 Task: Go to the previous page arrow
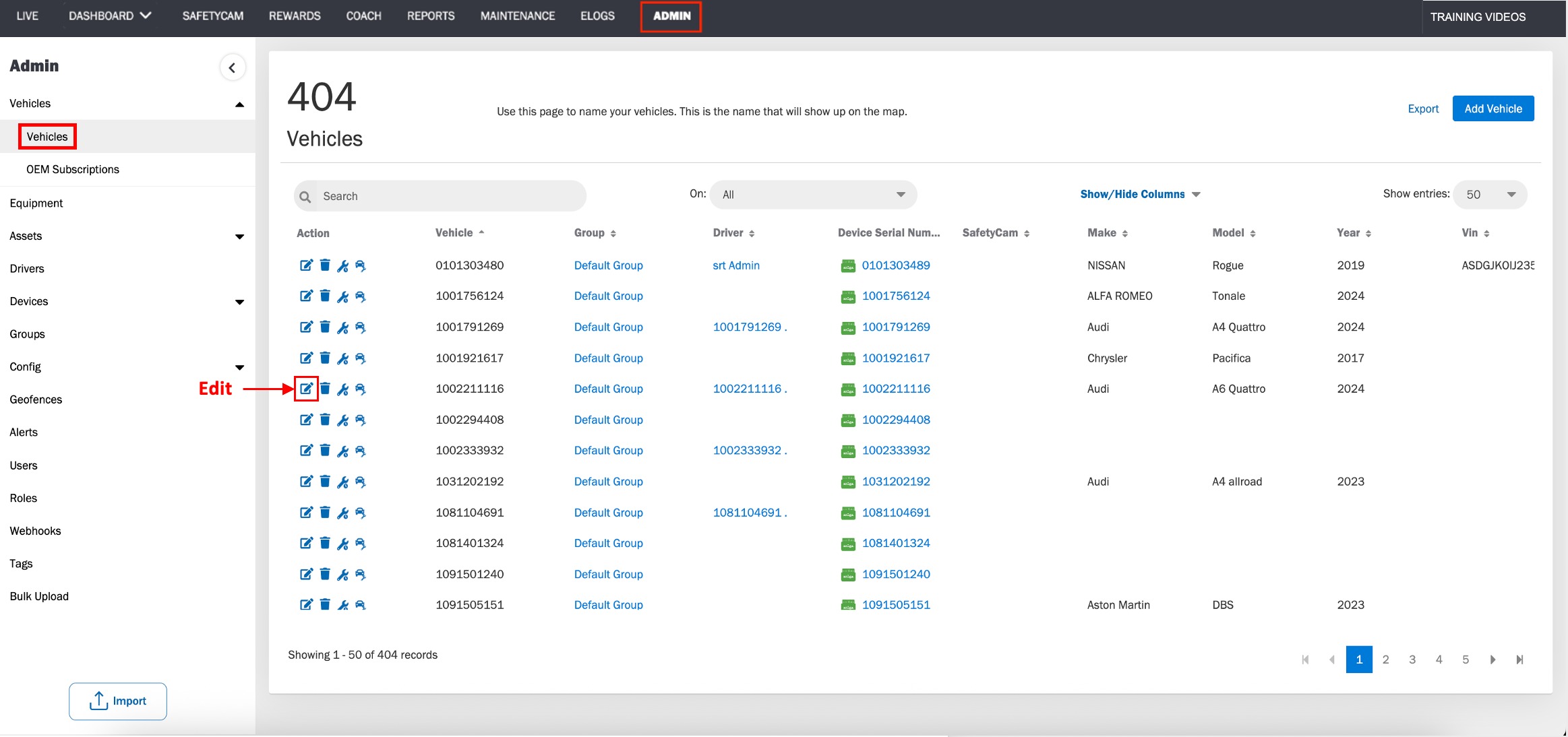pos(1332,660)
